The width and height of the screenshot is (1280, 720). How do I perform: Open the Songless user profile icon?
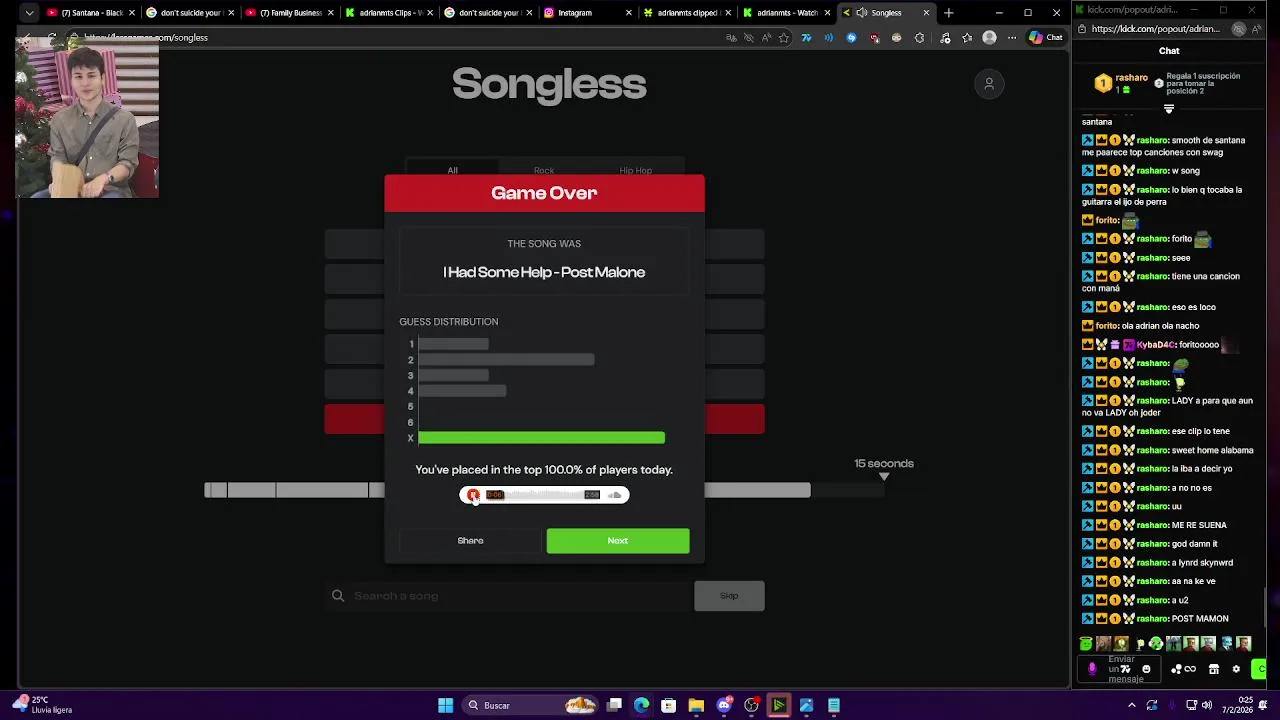pyautogui.click(x=989, y=84)
